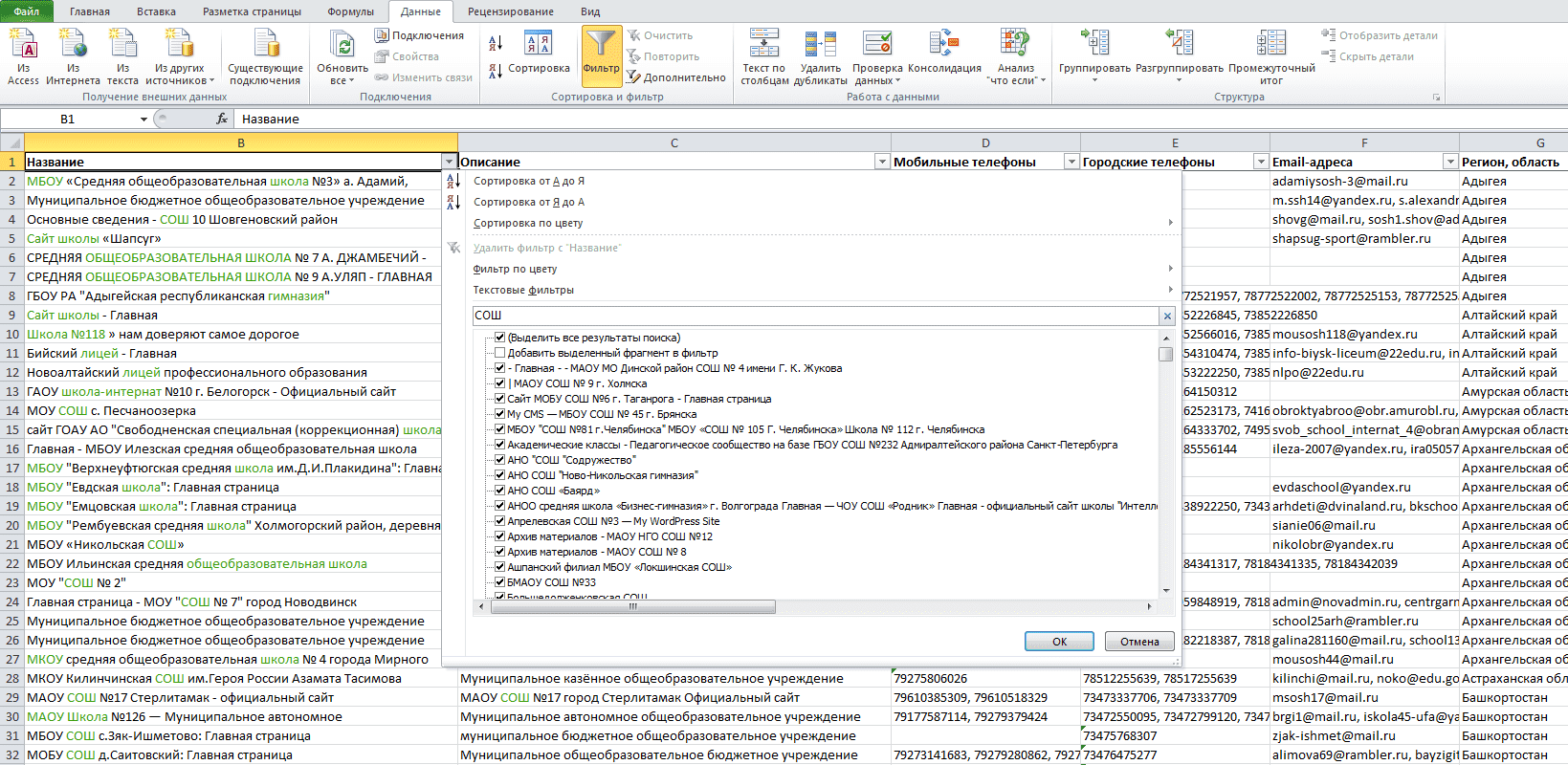The image size is (1568, 765).
Task: Open filter dropdown of Название column
Action: [x=449, y=162]
